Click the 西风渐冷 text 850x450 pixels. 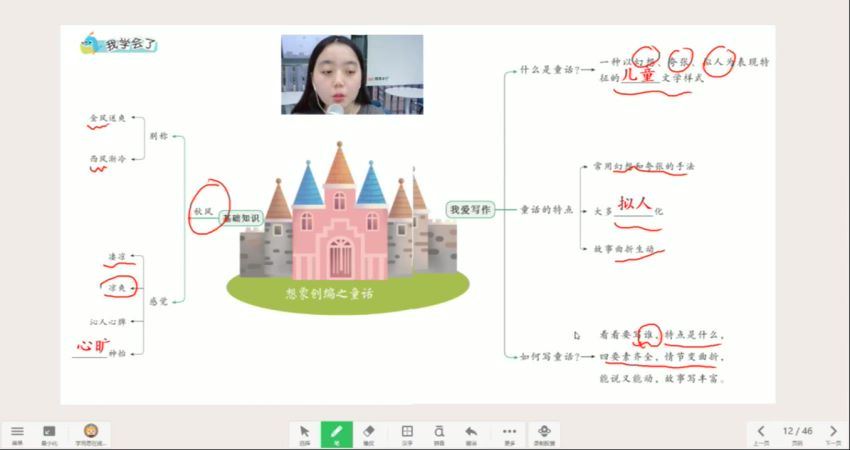pyautogui.click(x=107, y=159)
